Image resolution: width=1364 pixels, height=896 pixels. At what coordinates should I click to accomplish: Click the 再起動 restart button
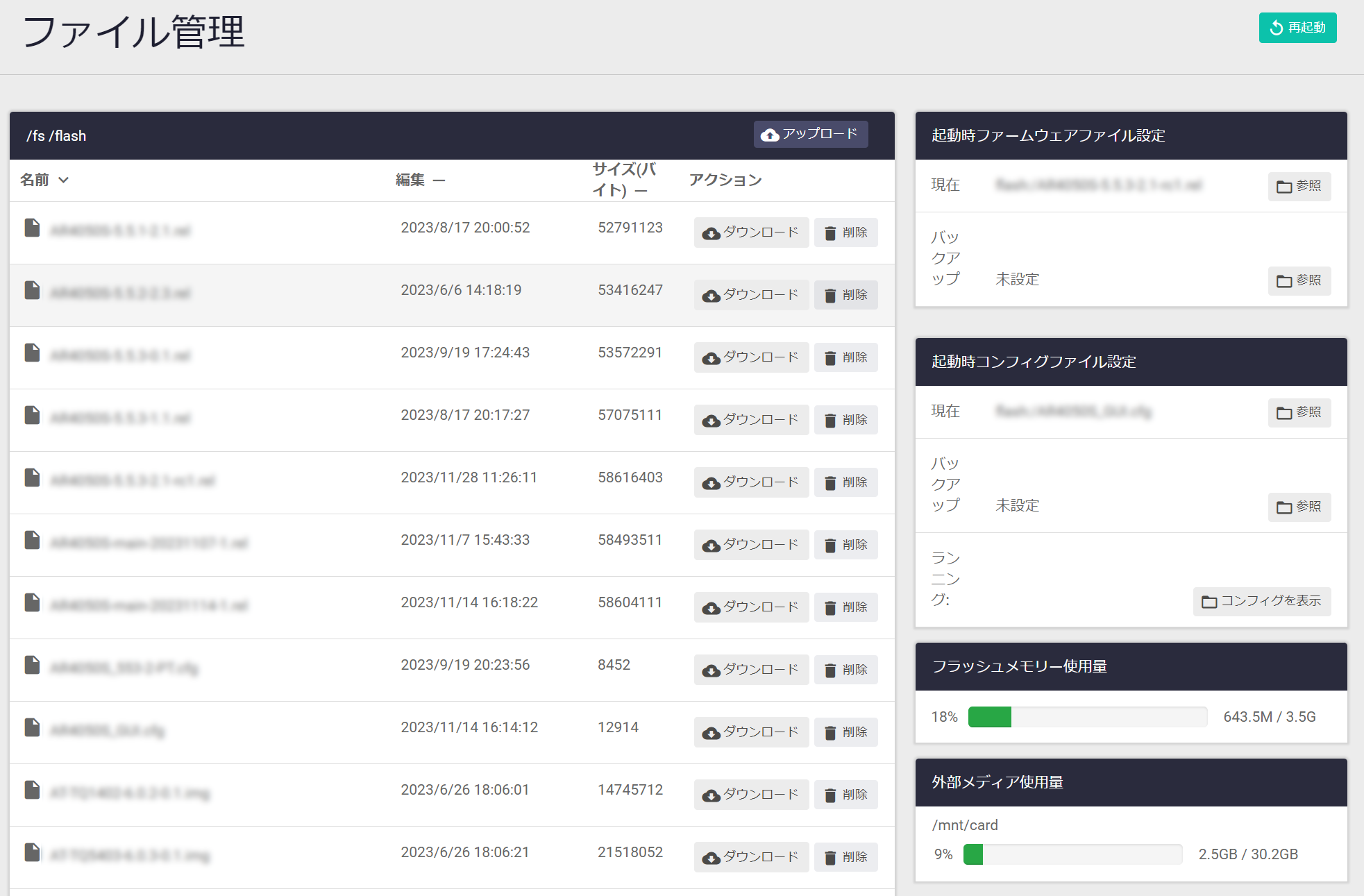point(1297,28)
